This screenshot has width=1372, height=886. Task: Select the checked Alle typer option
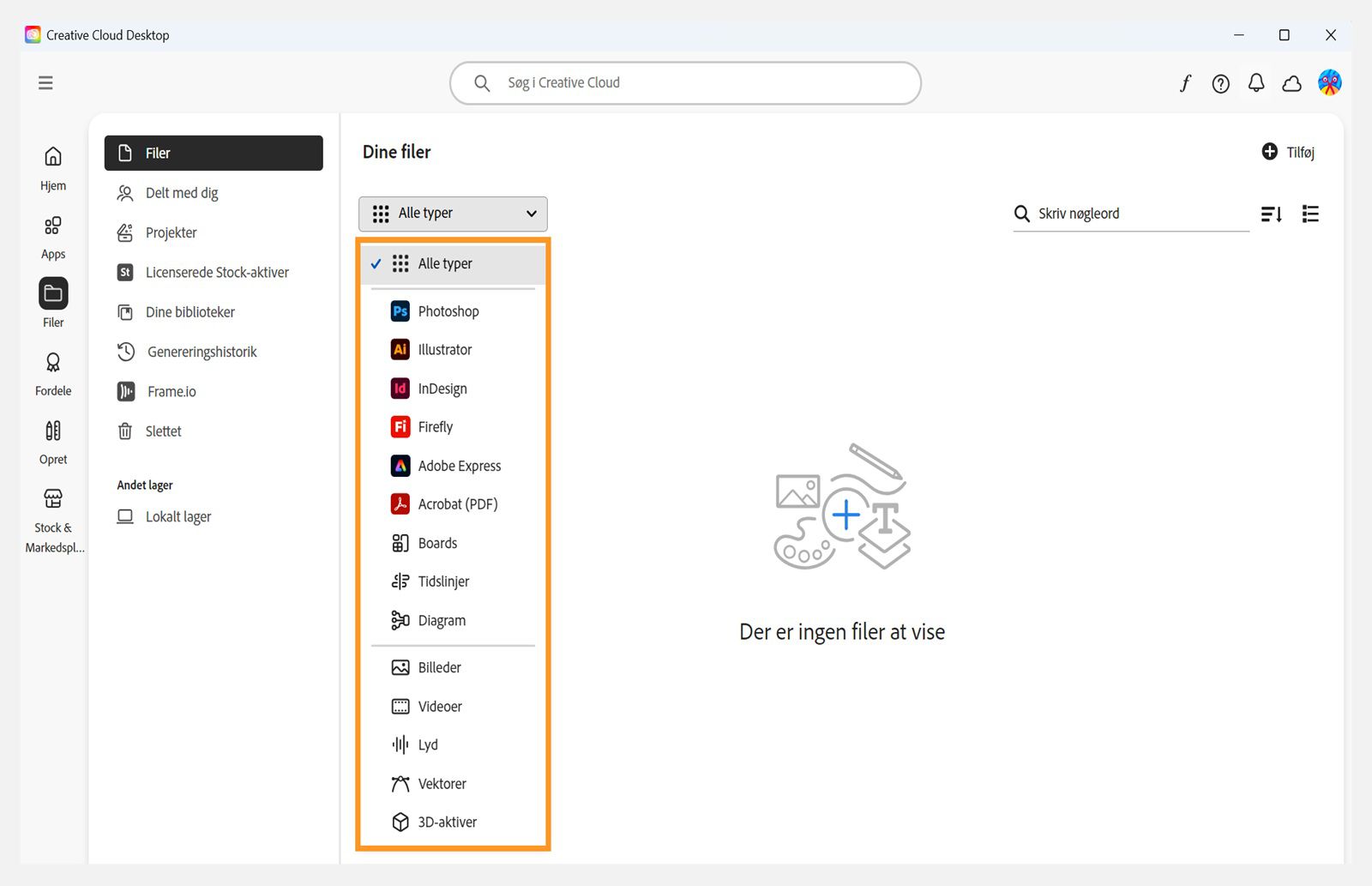coord(453,264)
